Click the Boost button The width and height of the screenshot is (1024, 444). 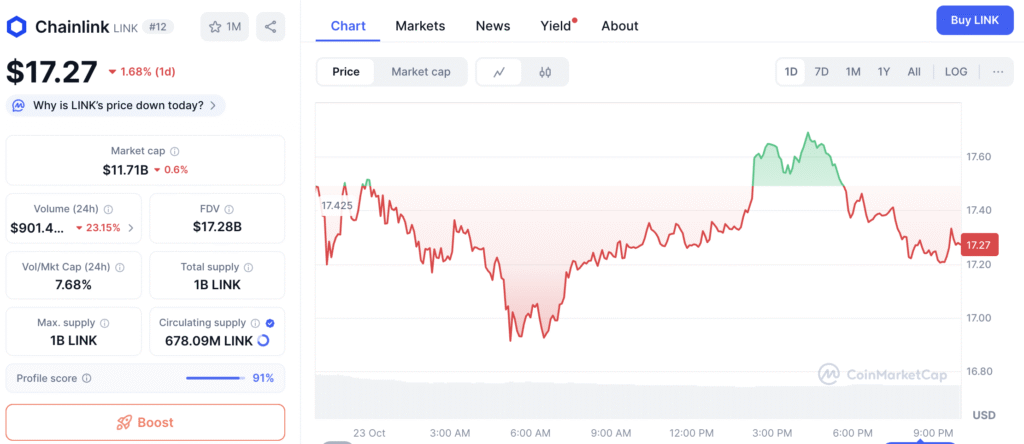(145, 422)
